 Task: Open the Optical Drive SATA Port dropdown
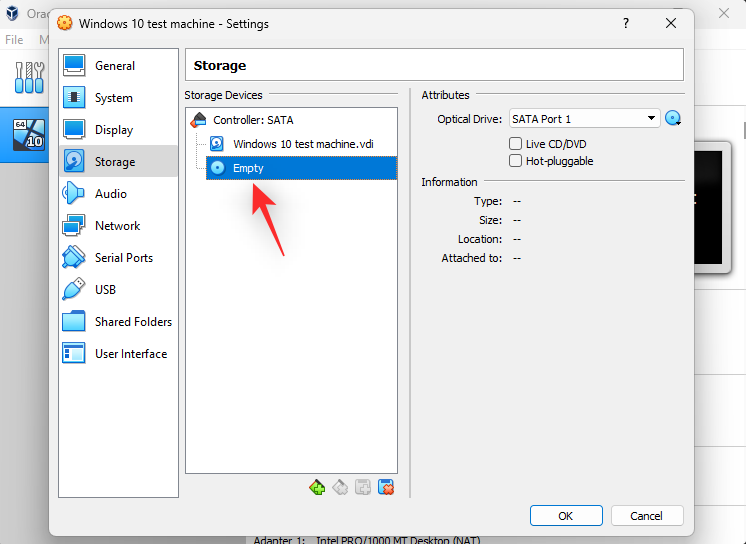pyautogui.click(x=584, y=119)
